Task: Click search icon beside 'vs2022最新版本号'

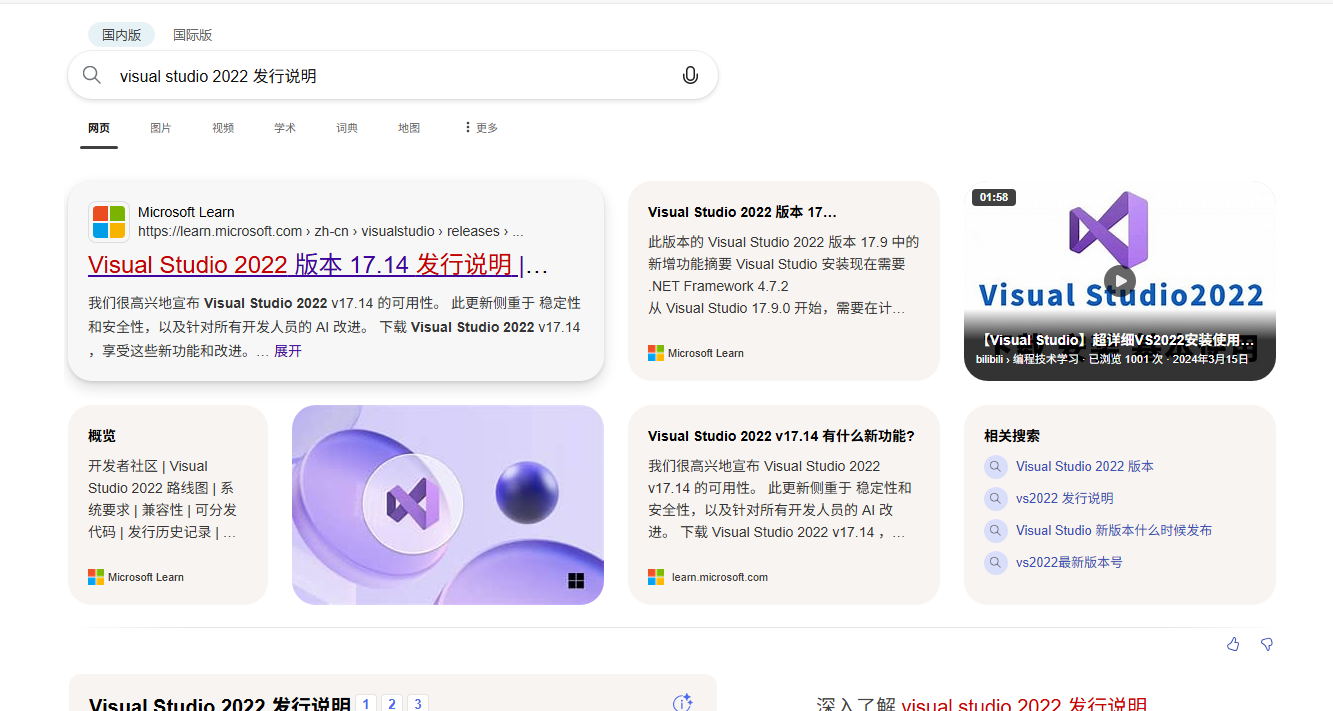Action: (x=995, y=562)
